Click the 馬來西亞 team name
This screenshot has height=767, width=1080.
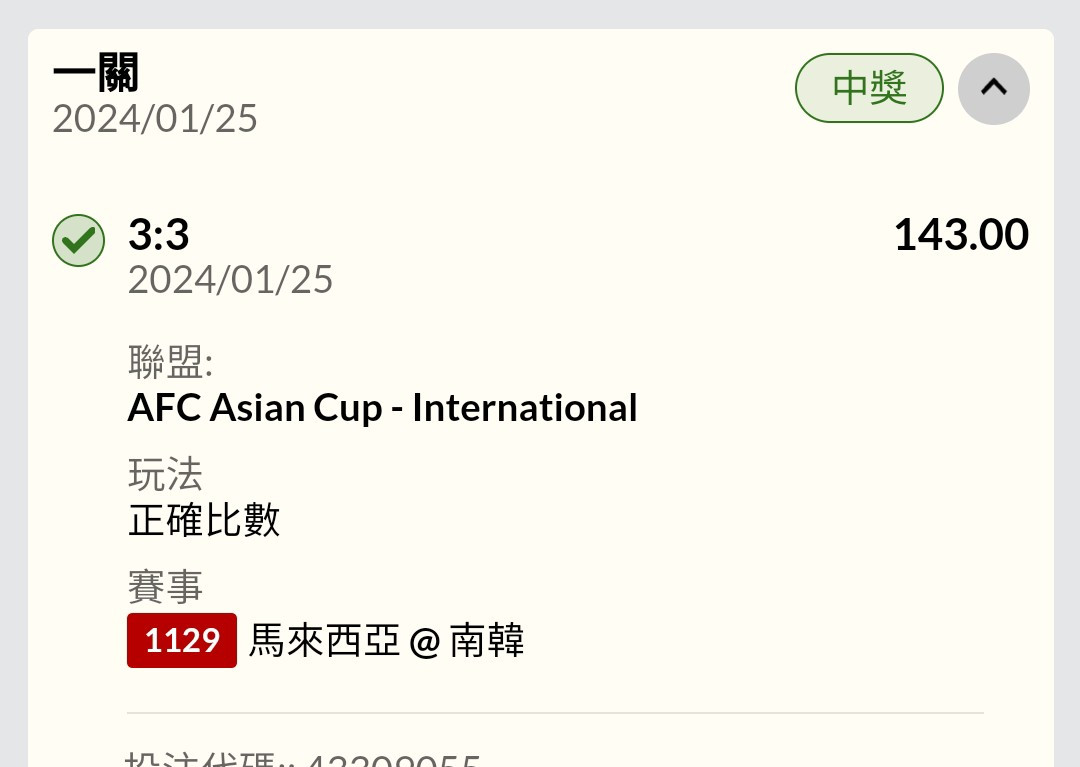324,640
